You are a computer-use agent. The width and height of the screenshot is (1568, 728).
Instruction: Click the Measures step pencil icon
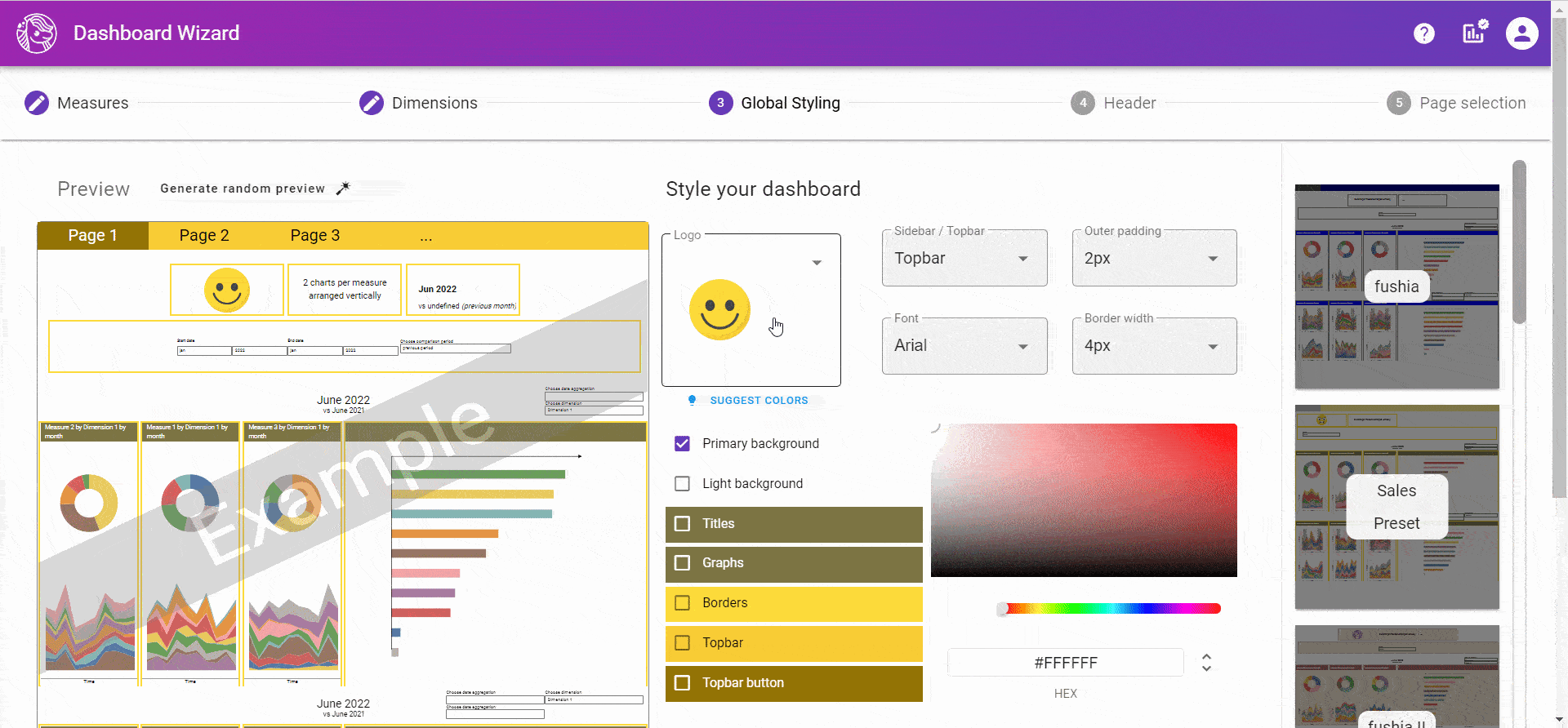pos(37,103)
